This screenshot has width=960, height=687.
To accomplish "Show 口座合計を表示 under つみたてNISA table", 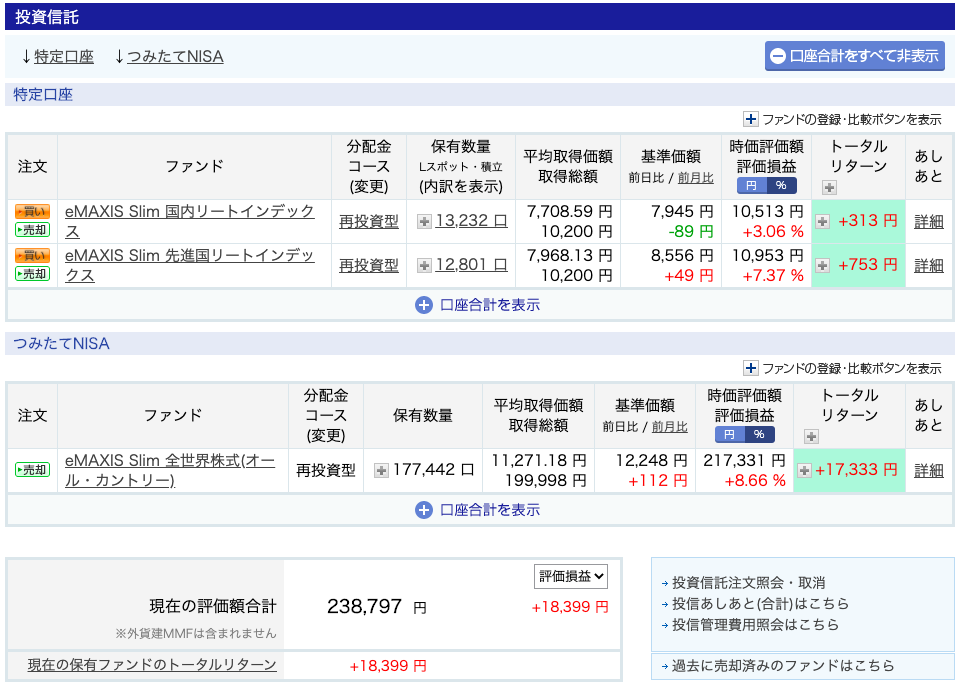I will tap(478, 510).
